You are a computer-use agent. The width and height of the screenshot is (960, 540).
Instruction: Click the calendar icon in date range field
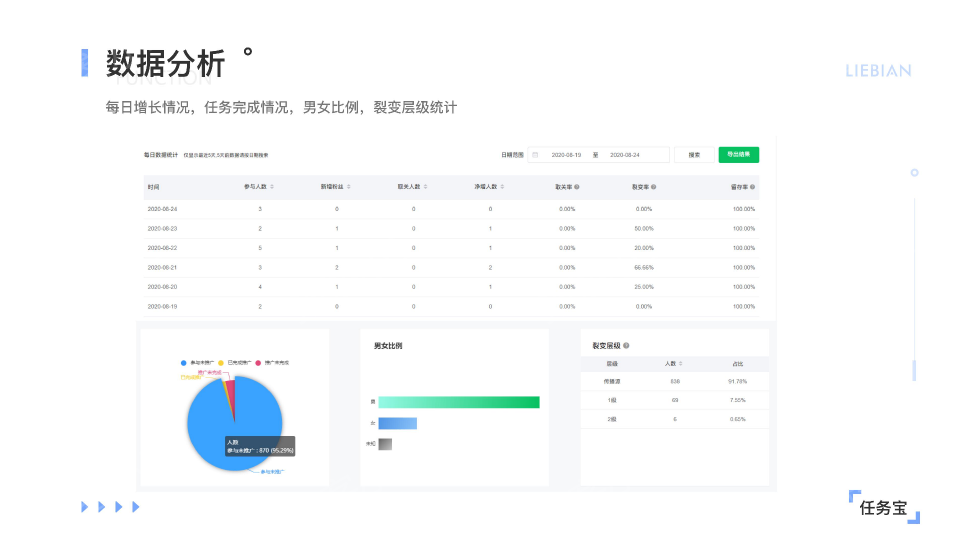click(x=535, y=155)
